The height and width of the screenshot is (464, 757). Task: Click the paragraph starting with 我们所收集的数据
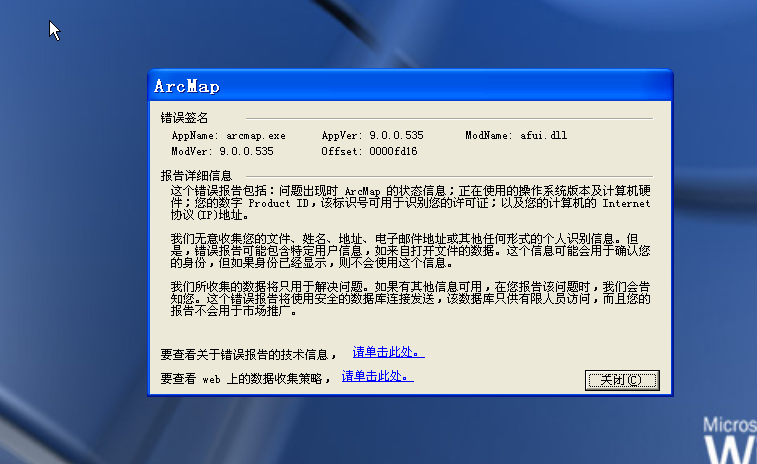410,299
